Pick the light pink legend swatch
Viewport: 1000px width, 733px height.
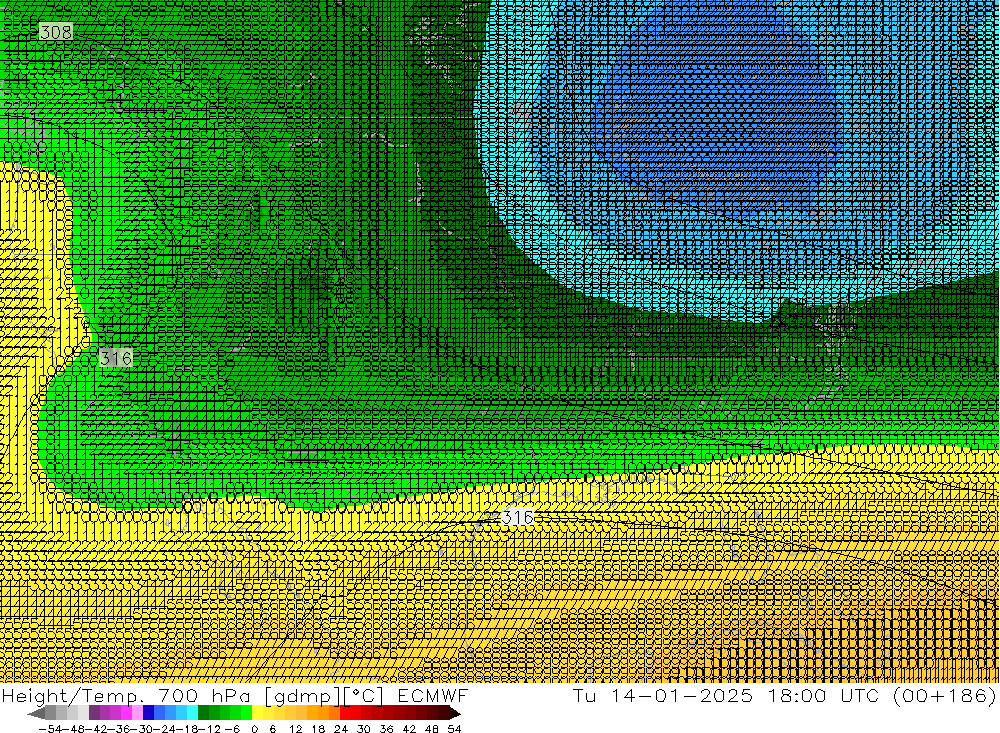click(x=137, y=713)
